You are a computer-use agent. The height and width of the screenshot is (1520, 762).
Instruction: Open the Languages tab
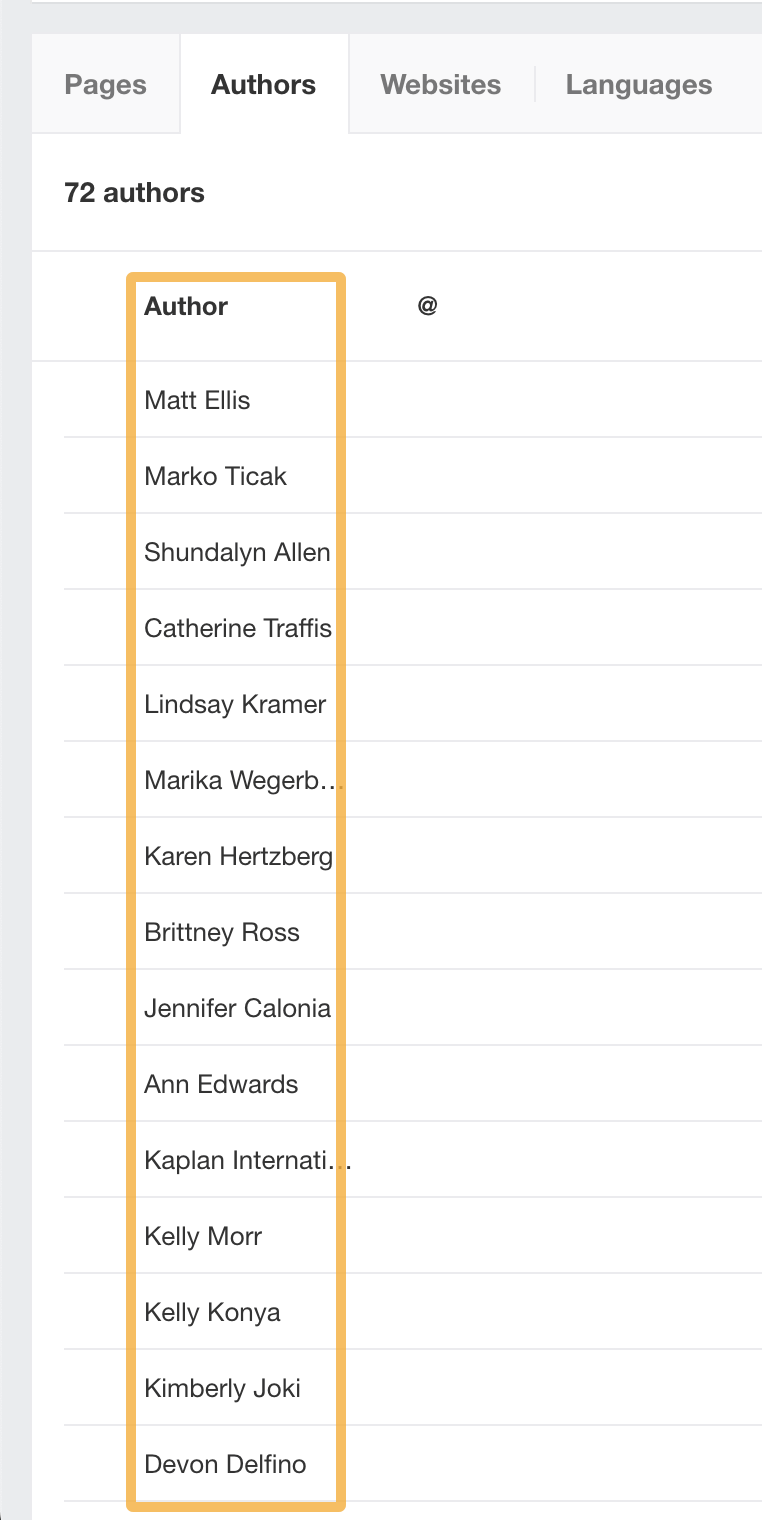pyautogui.click(x=638, y=85)
